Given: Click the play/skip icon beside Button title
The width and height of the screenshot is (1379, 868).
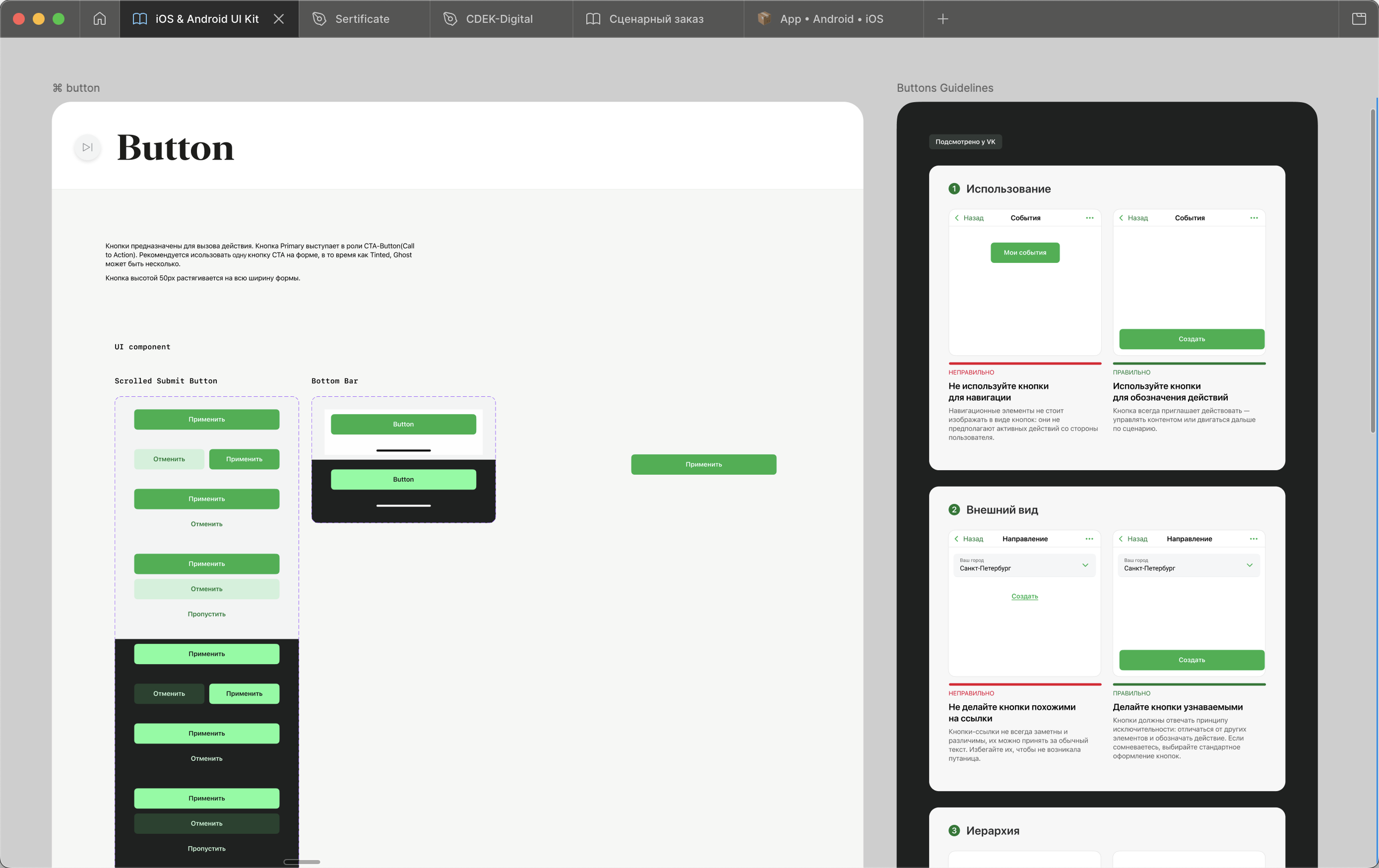Looking at the screenshot, I should point(88,147).
